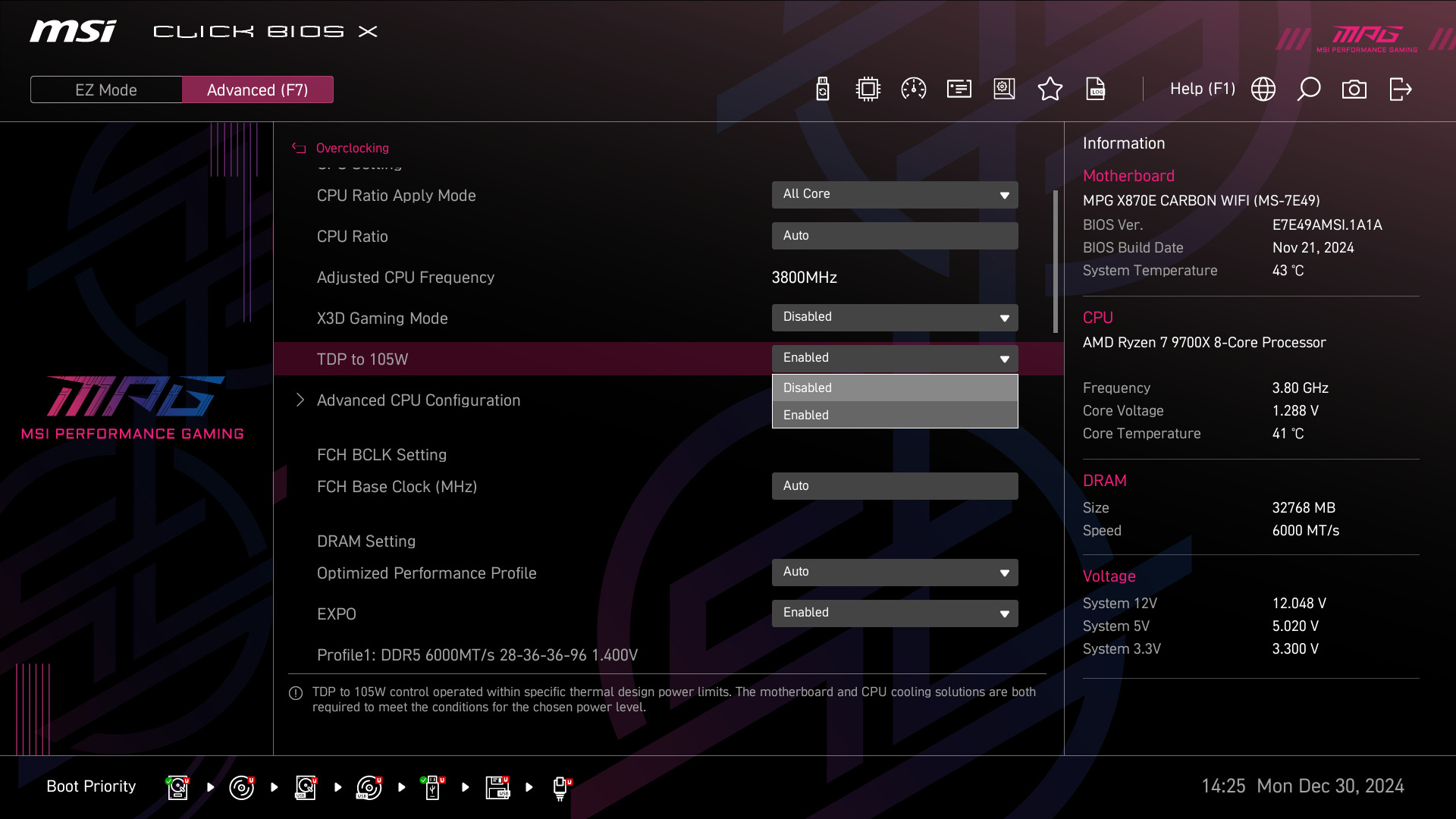The width and height of the screenshot is (1456, 819).
Task: Select the USB optical disc boot device icon
Action: (x=369, y=787)
